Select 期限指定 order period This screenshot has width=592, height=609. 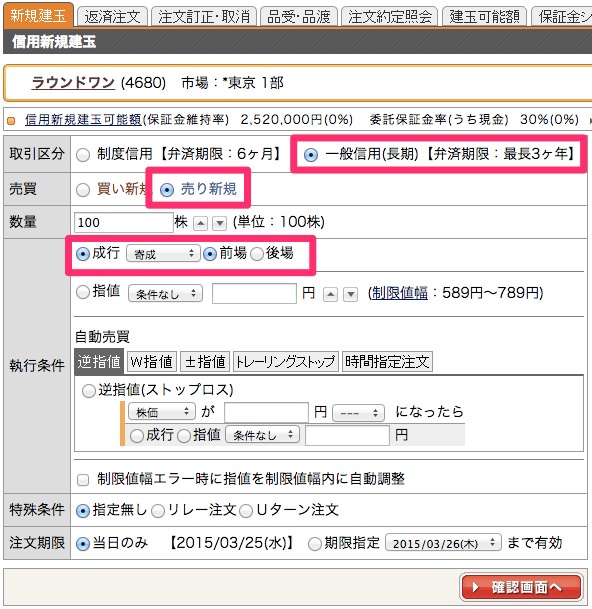(x=315, y=544)
